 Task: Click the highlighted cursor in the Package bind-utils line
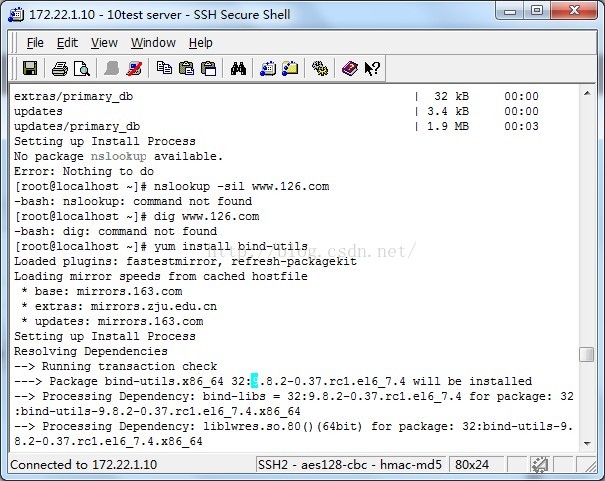[255, 381]
